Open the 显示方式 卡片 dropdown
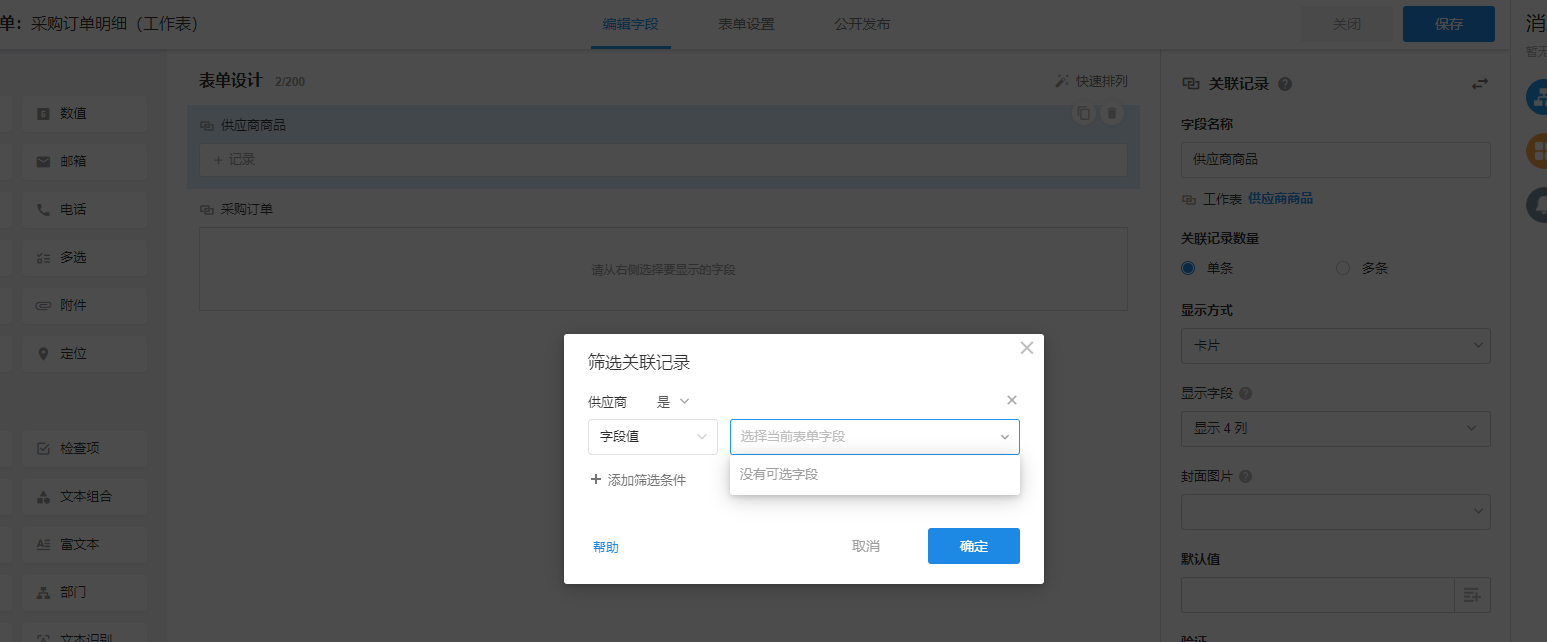This screenshot has height=642, width=1547. click(1335, 345)
